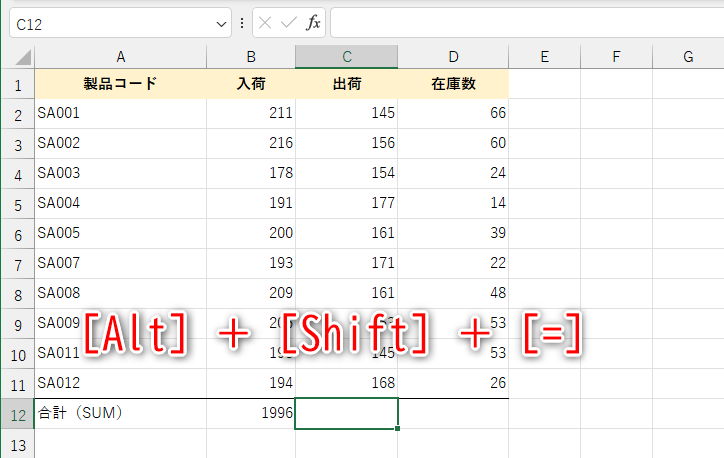Select column G header
The image size is (724, 458).
[688, 57]
